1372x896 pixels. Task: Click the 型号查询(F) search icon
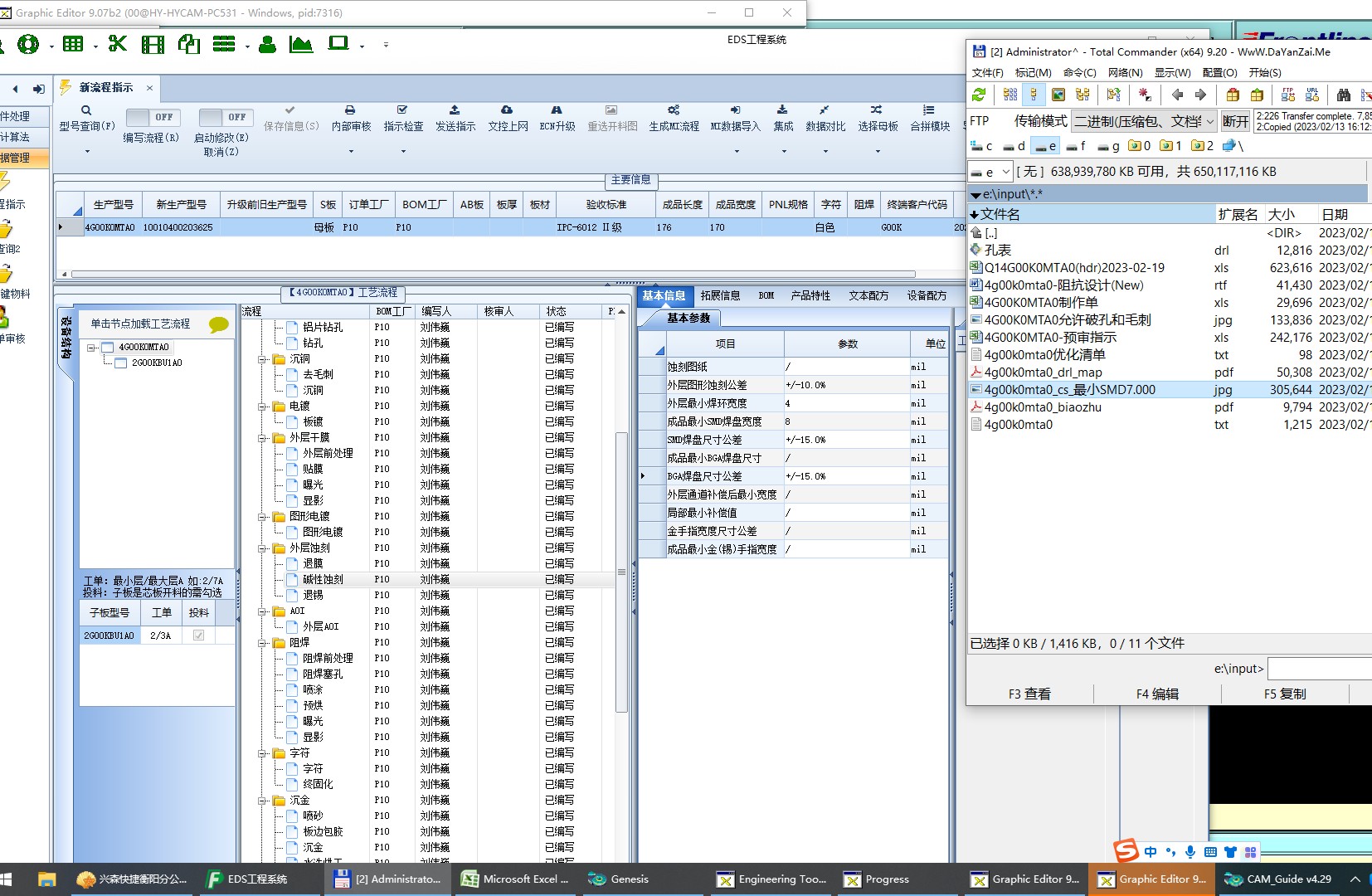85,110
